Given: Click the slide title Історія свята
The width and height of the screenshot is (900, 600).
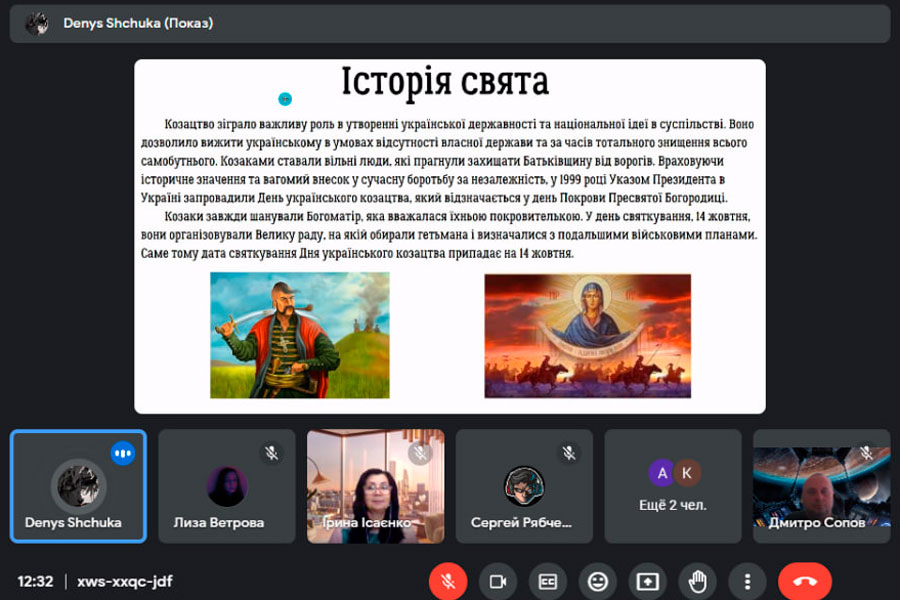Looking at the screenshot, I should pyautogui.click(x=445, y=82).
